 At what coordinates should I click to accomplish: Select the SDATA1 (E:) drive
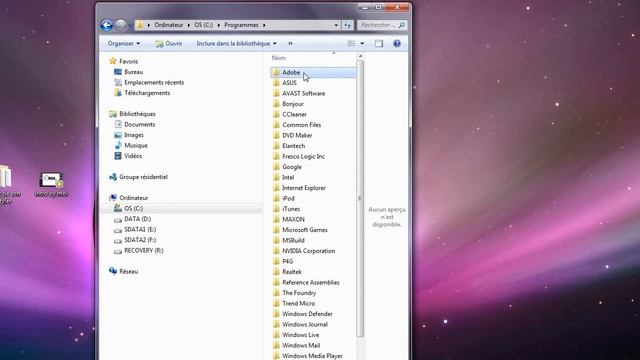coord(140,230)
